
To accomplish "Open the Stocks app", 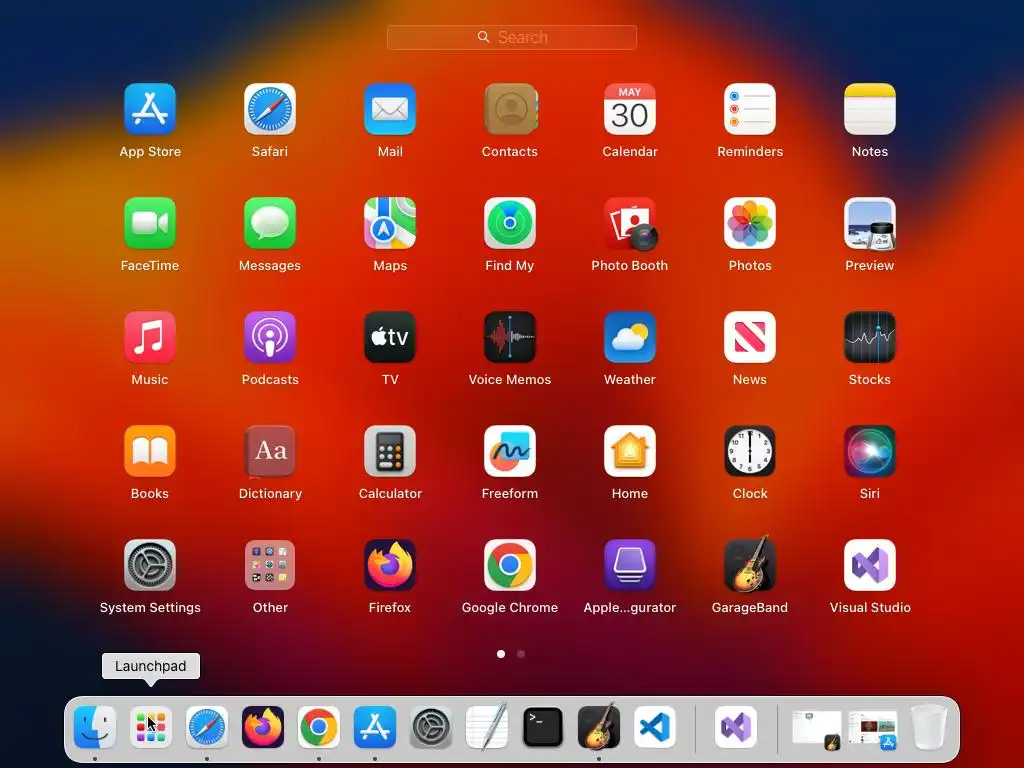I will point(870,337).
